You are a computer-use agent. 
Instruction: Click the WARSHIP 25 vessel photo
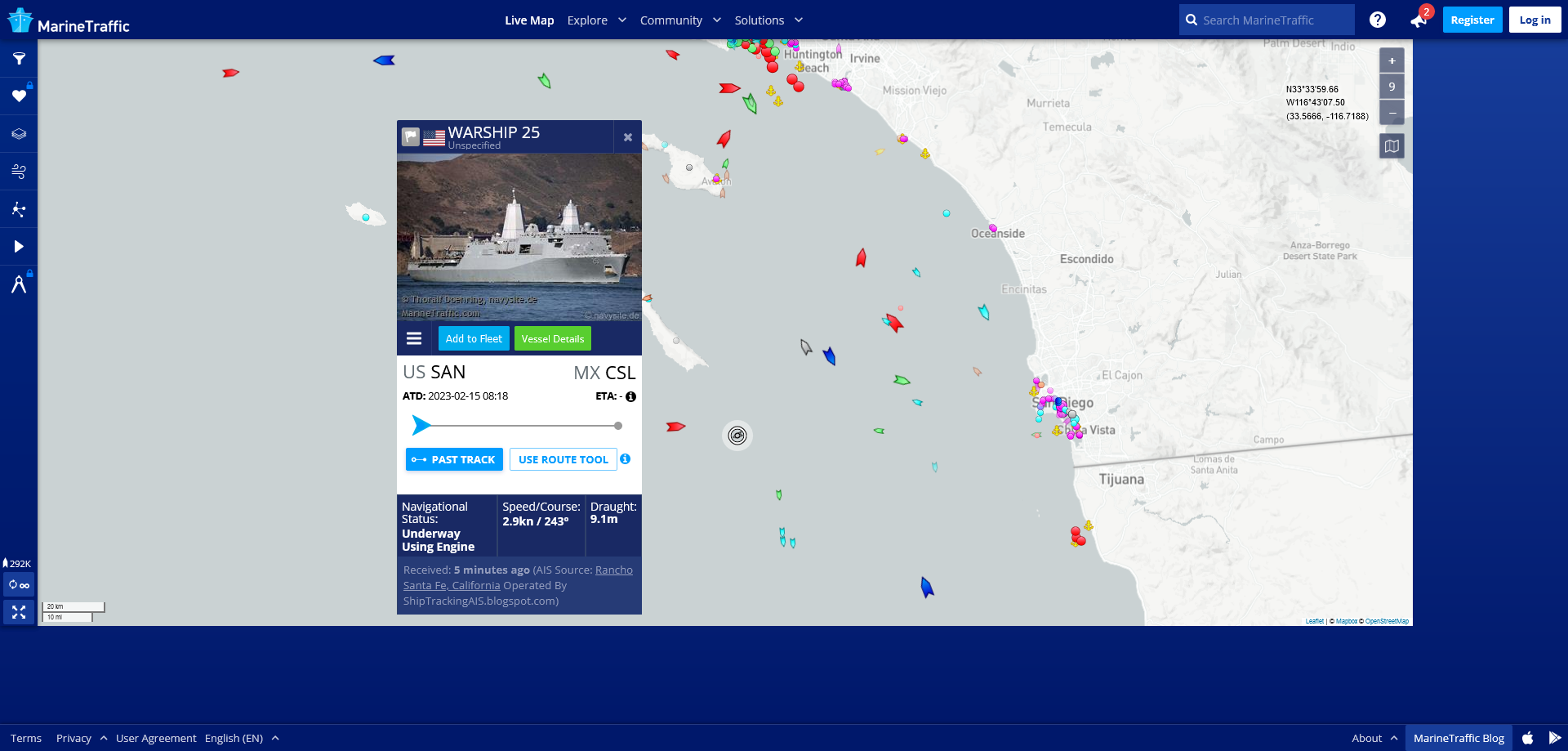coord(519,237)
